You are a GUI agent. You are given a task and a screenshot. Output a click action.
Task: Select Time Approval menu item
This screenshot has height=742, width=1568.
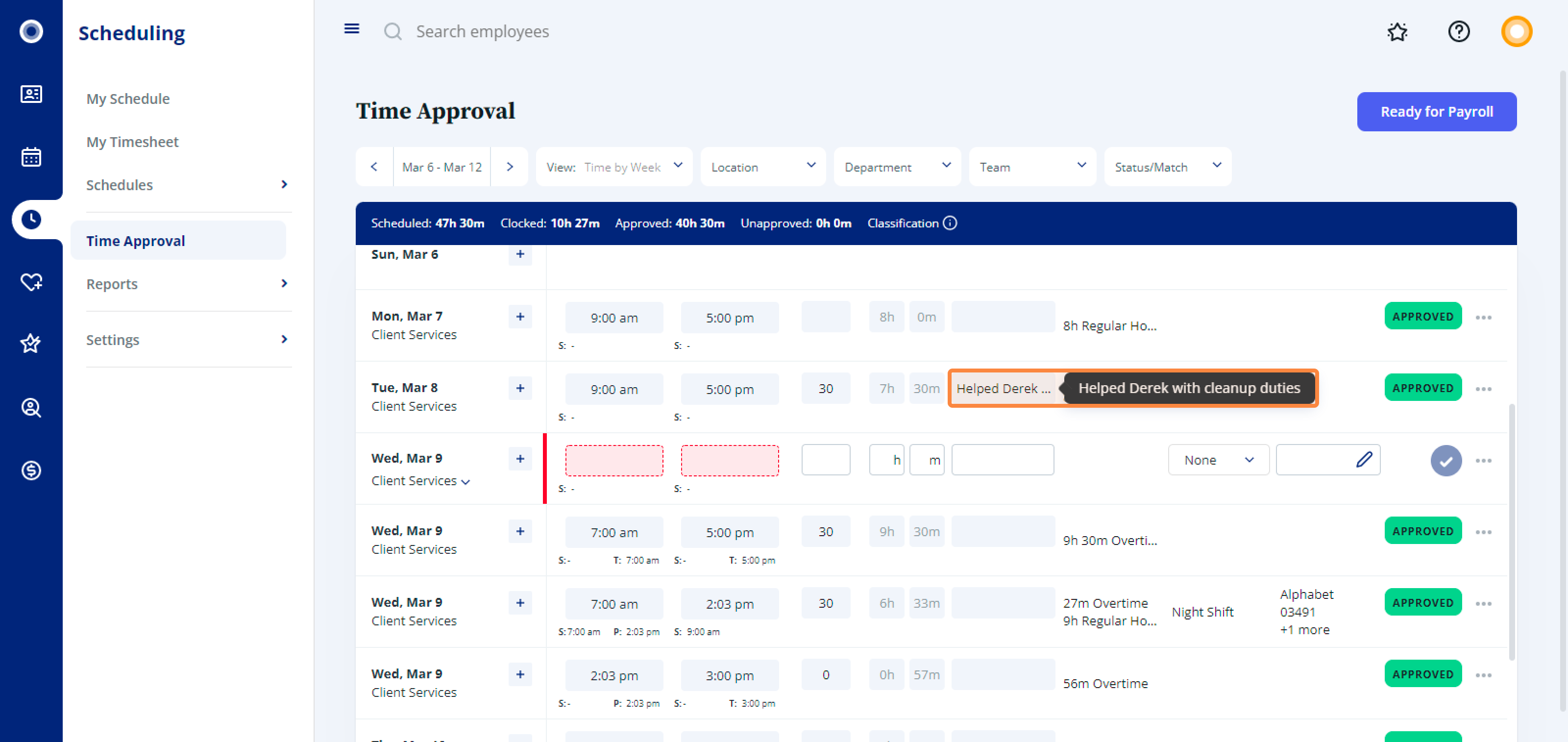(x=178, y=241)
